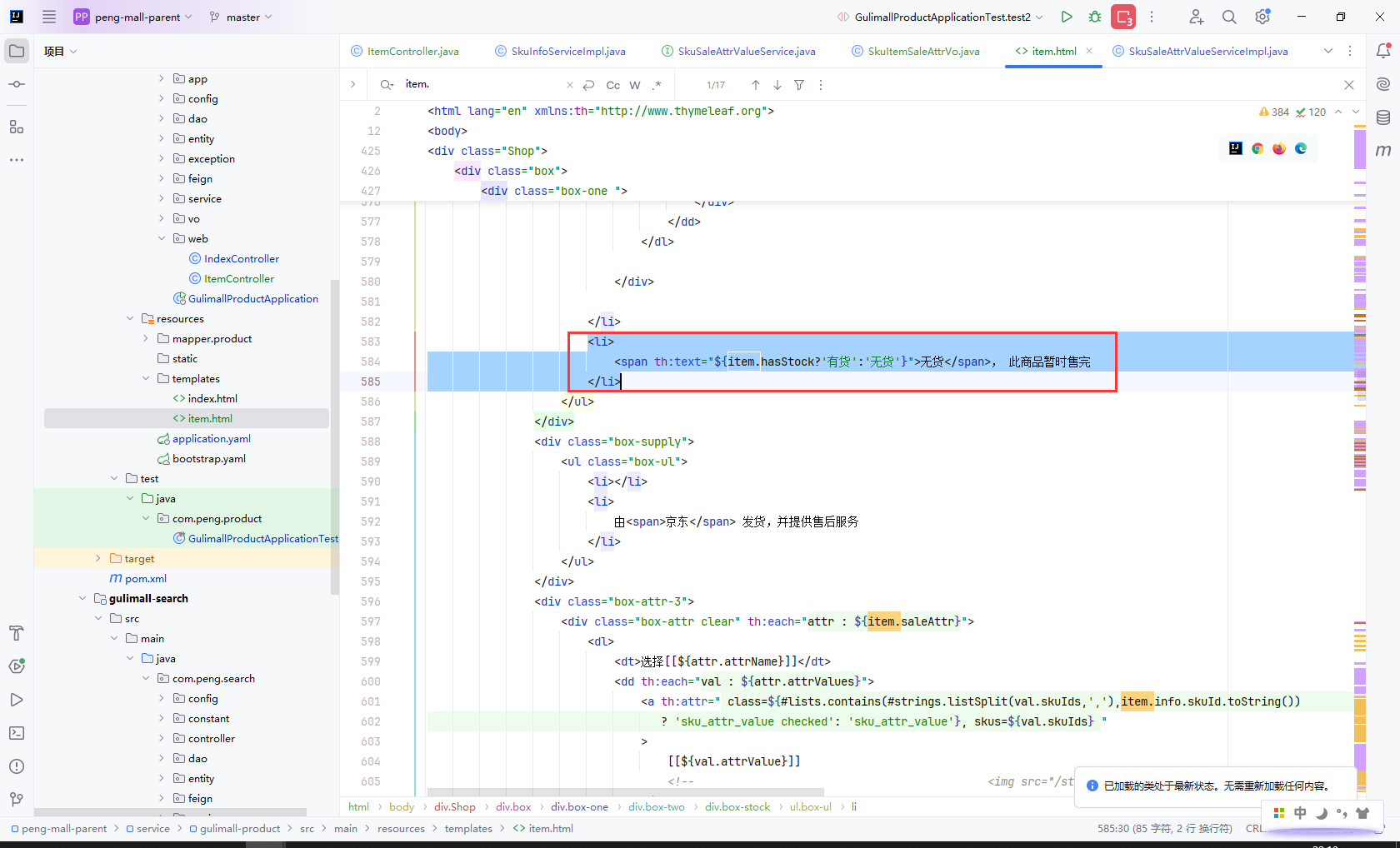Open run configuration dropdown
The height and width of the screenshot is (848, 1400).
point(940,17)
